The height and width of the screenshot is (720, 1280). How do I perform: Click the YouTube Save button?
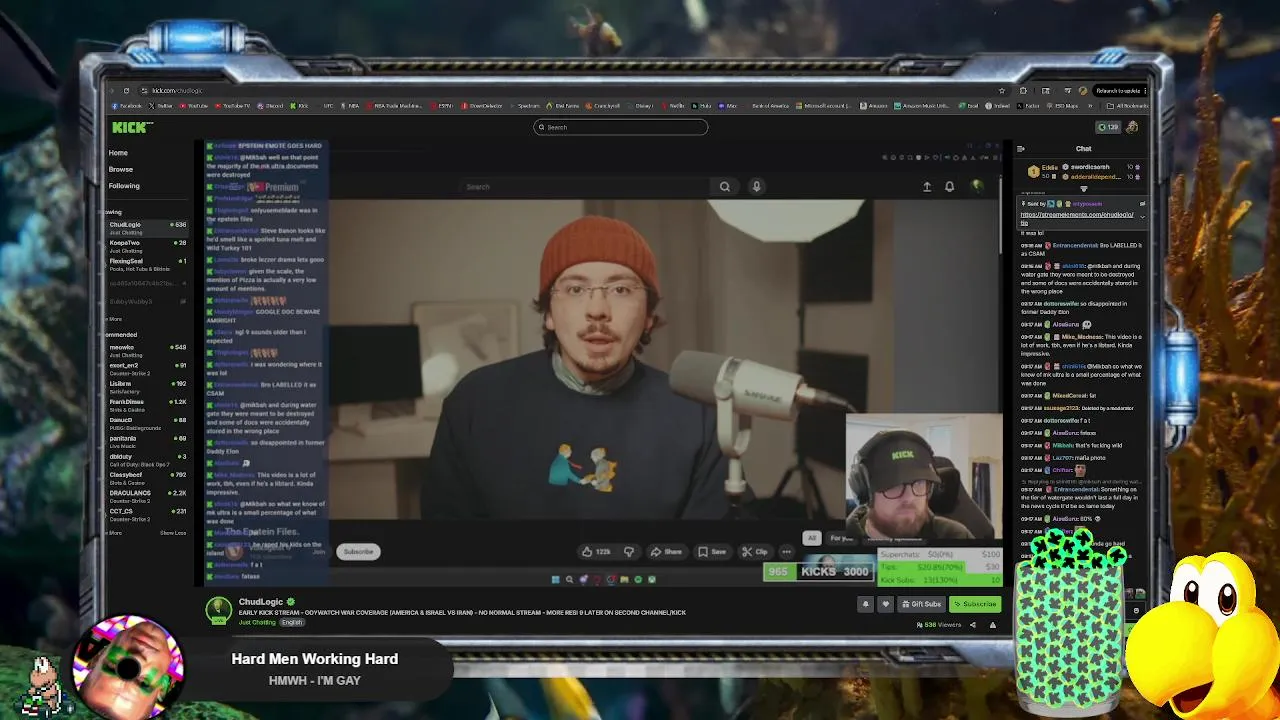(712, 552)
